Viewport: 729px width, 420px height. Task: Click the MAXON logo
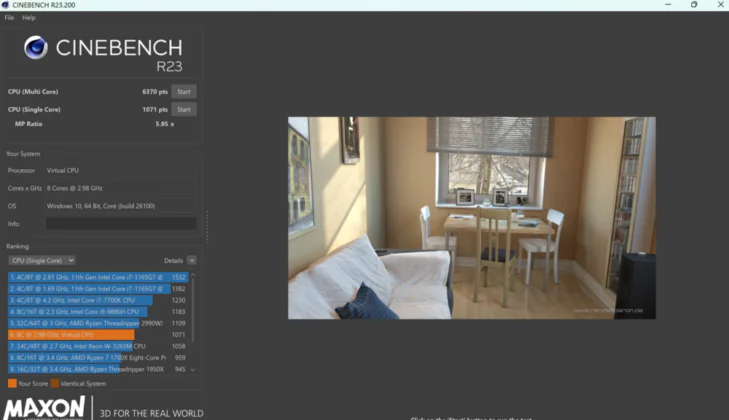[x=45, y=408]
